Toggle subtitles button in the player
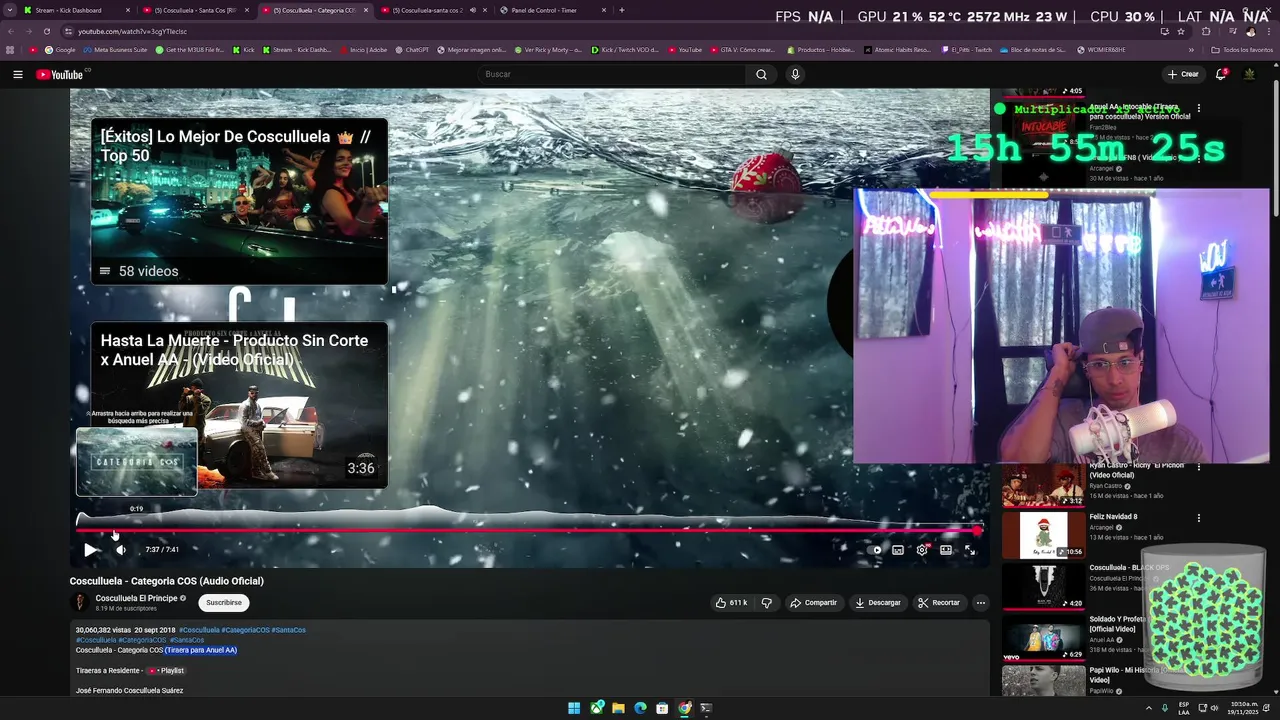The image size is (1280, 720). coord(898,550)
